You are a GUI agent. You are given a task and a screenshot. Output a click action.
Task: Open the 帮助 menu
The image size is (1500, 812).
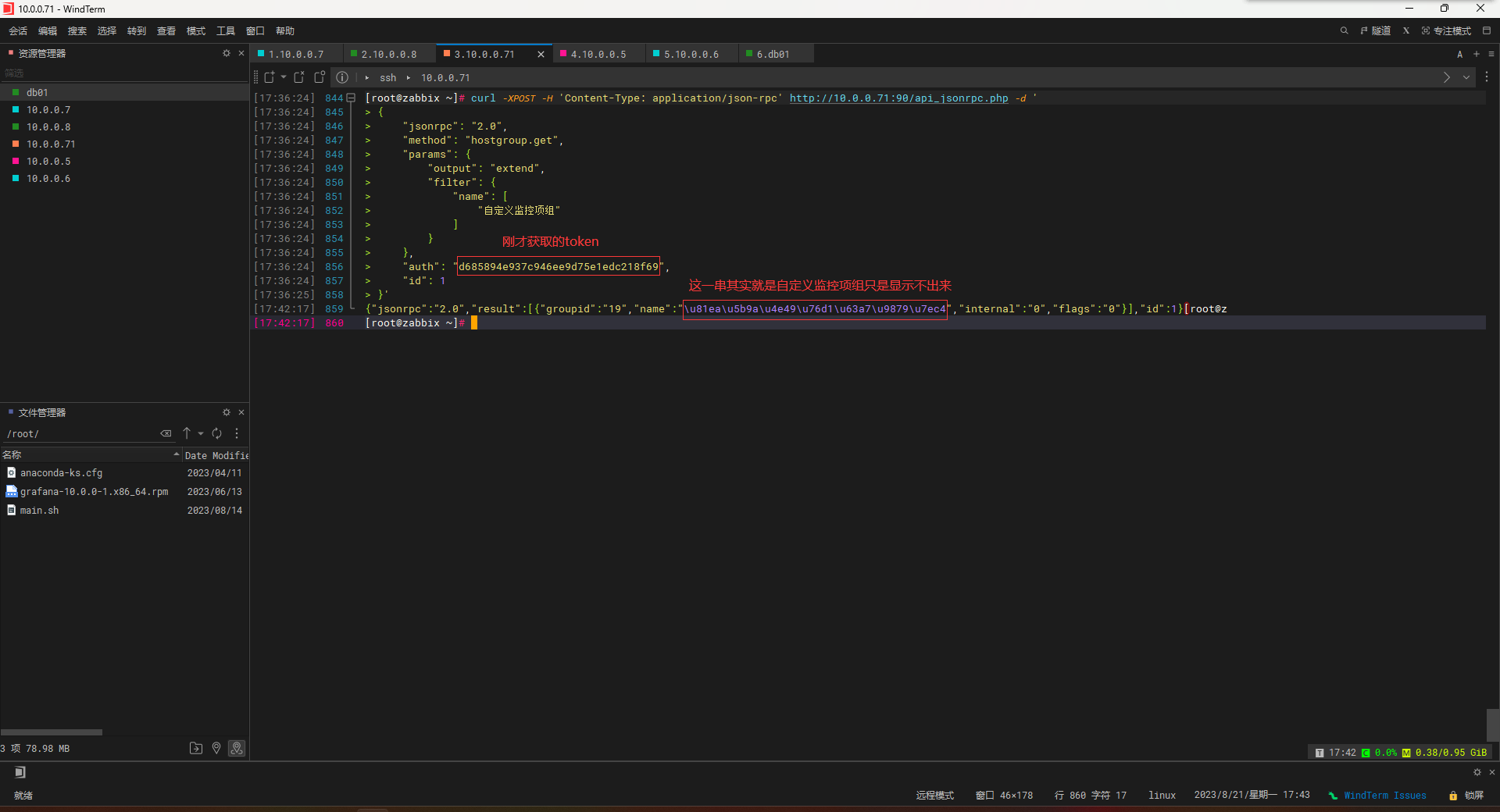pyautogui.click(x=285, y=30)
